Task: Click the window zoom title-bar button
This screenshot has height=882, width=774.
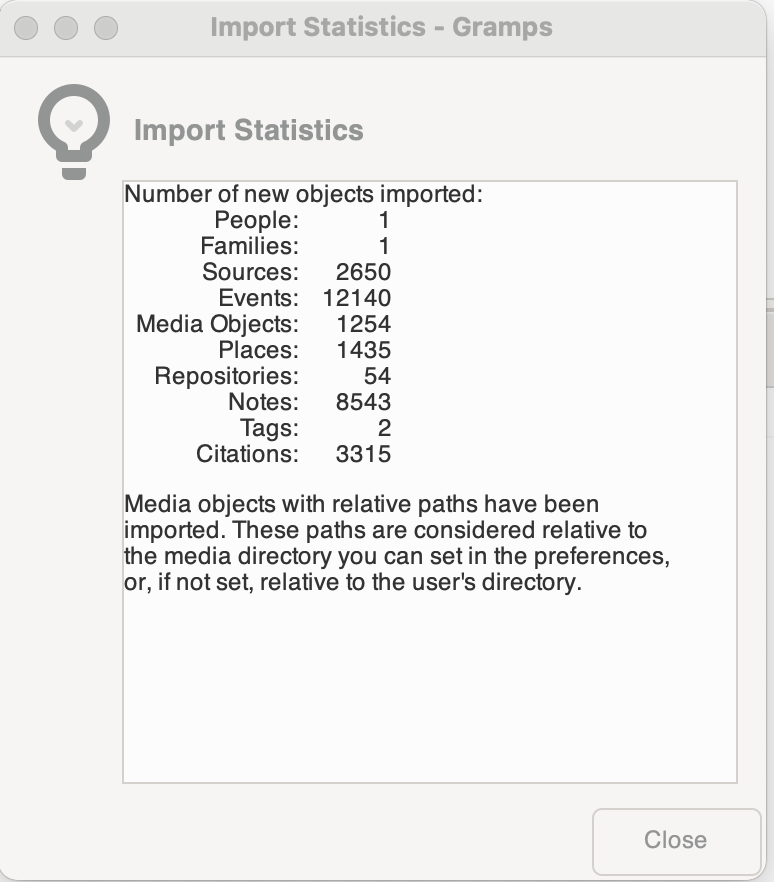Action: [x=105, y=28]
